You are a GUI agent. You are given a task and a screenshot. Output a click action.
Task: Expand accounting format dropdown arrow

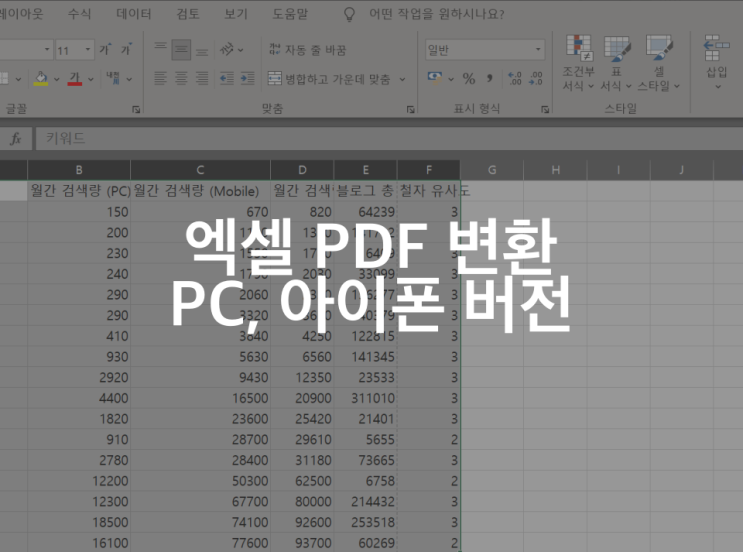click(x=451, y=79)
